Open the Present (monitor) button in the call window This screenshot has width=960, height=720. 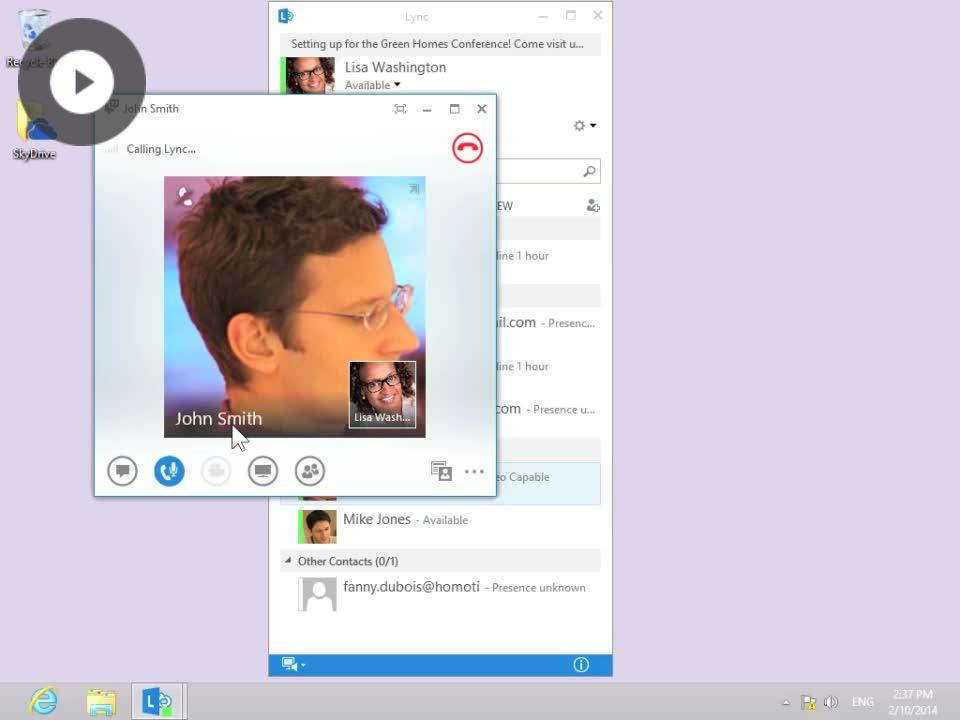tap(263, 471)
